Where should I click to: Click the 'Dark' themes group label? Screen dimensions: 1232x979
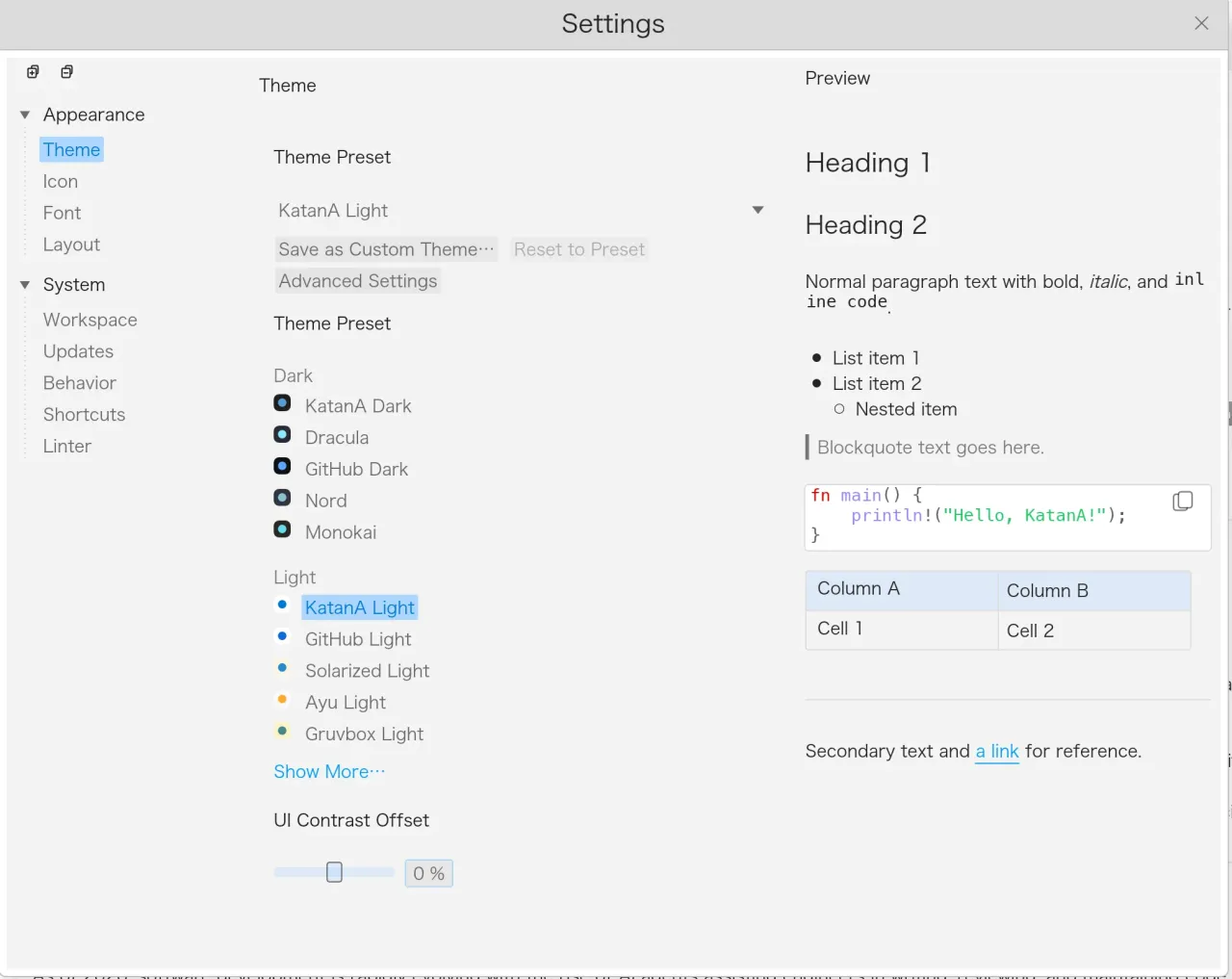coord(293,375)
